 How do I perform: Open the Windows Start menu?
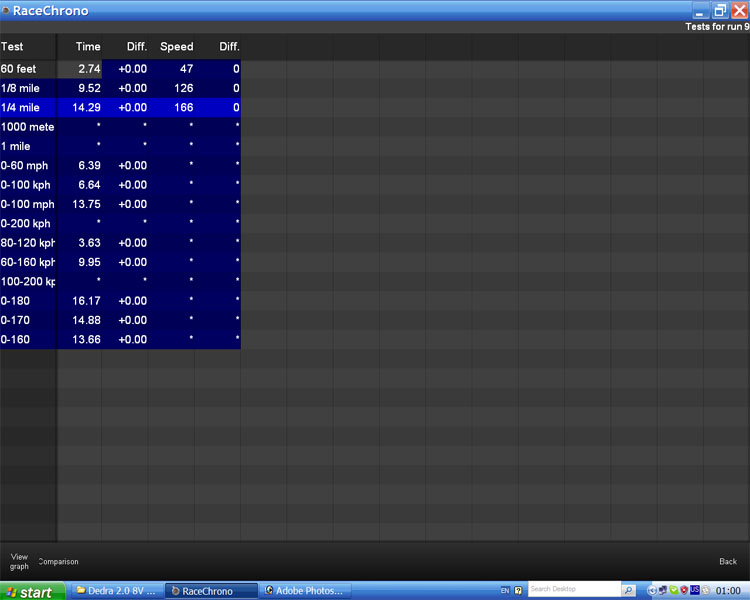click(x=30, y=592)
